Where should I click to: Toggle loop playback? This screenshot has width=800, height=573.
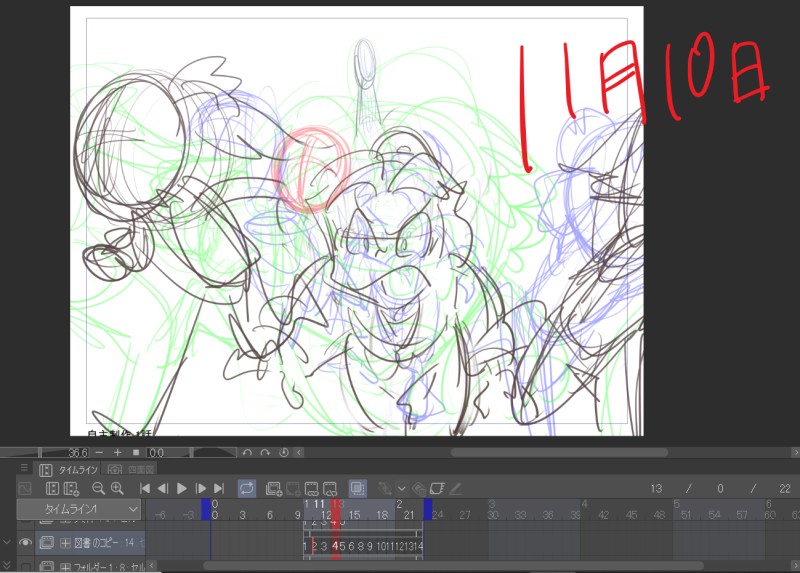[246, 489]
